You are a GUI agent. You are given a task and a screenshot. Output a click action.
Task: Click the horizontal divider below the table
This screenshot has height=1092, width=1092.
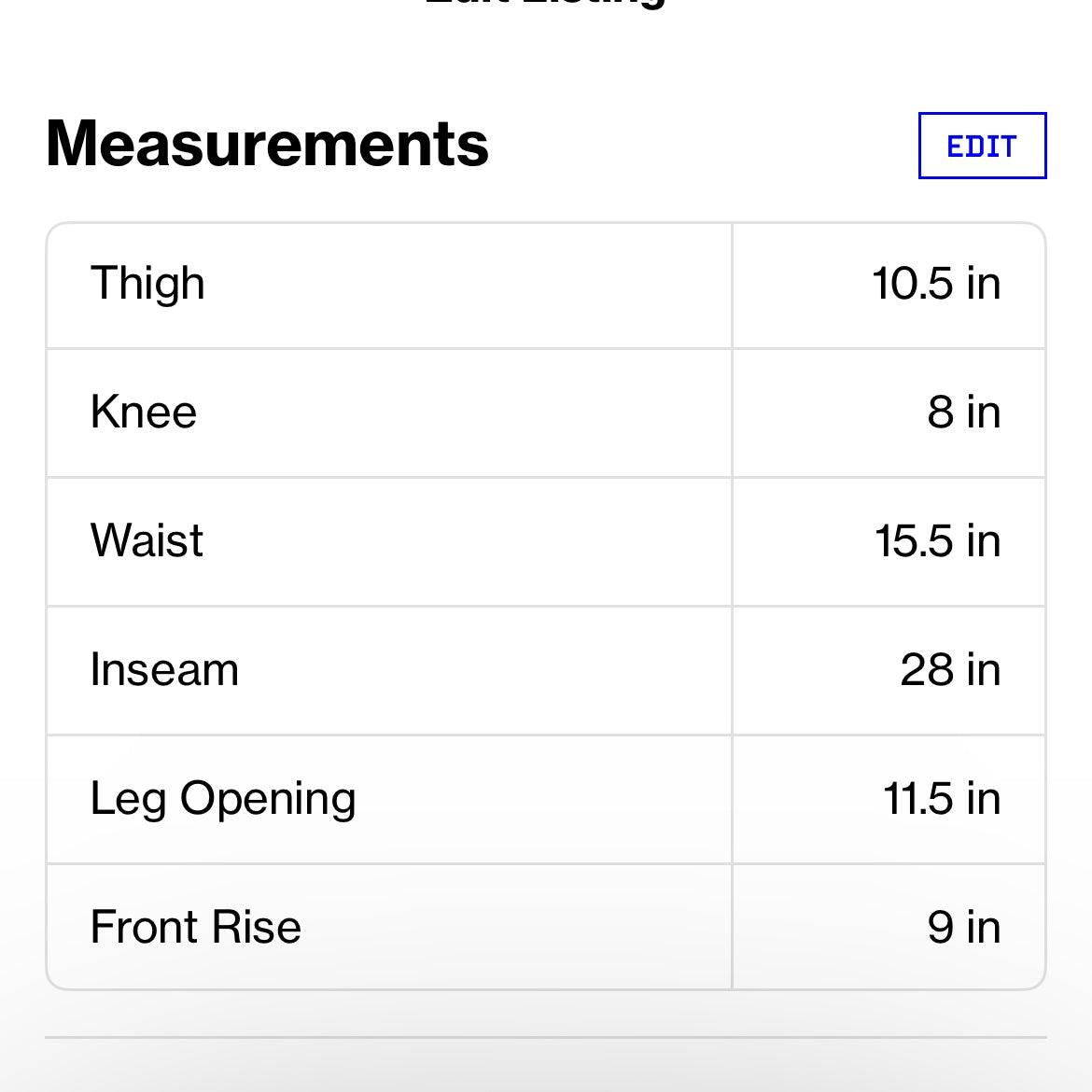click(545, 1037)
